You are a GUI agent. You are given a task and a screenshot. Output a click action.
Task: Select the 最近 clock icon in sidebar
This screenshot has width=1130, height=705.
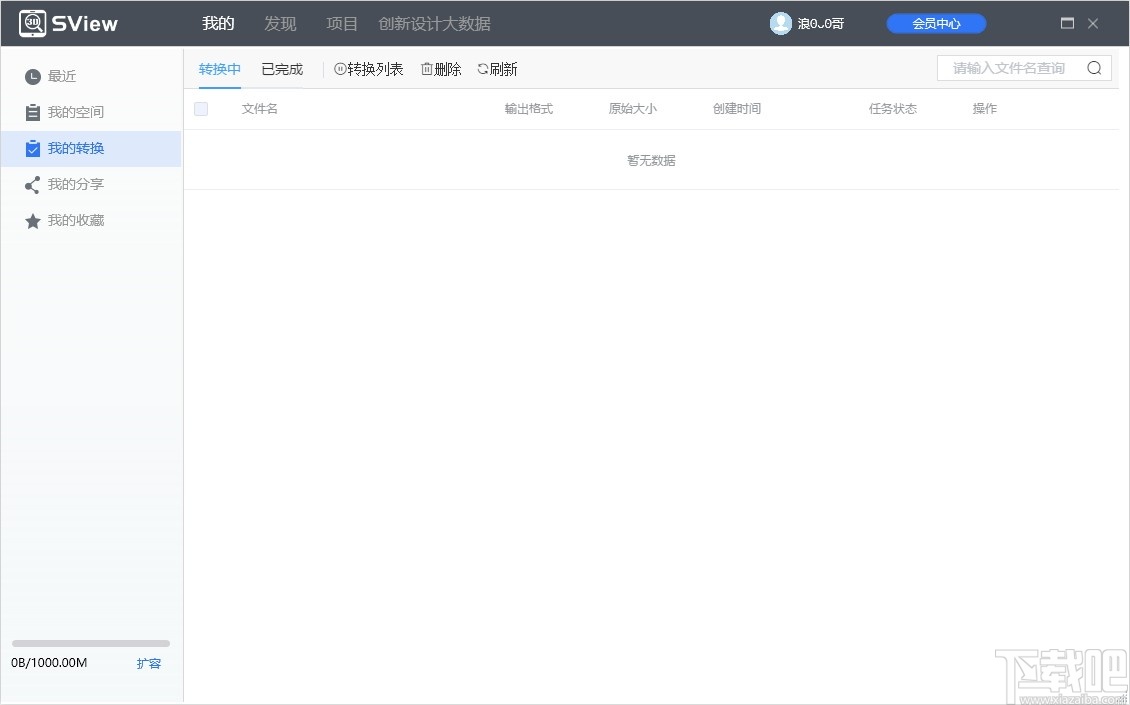click(x=33, y=75)
